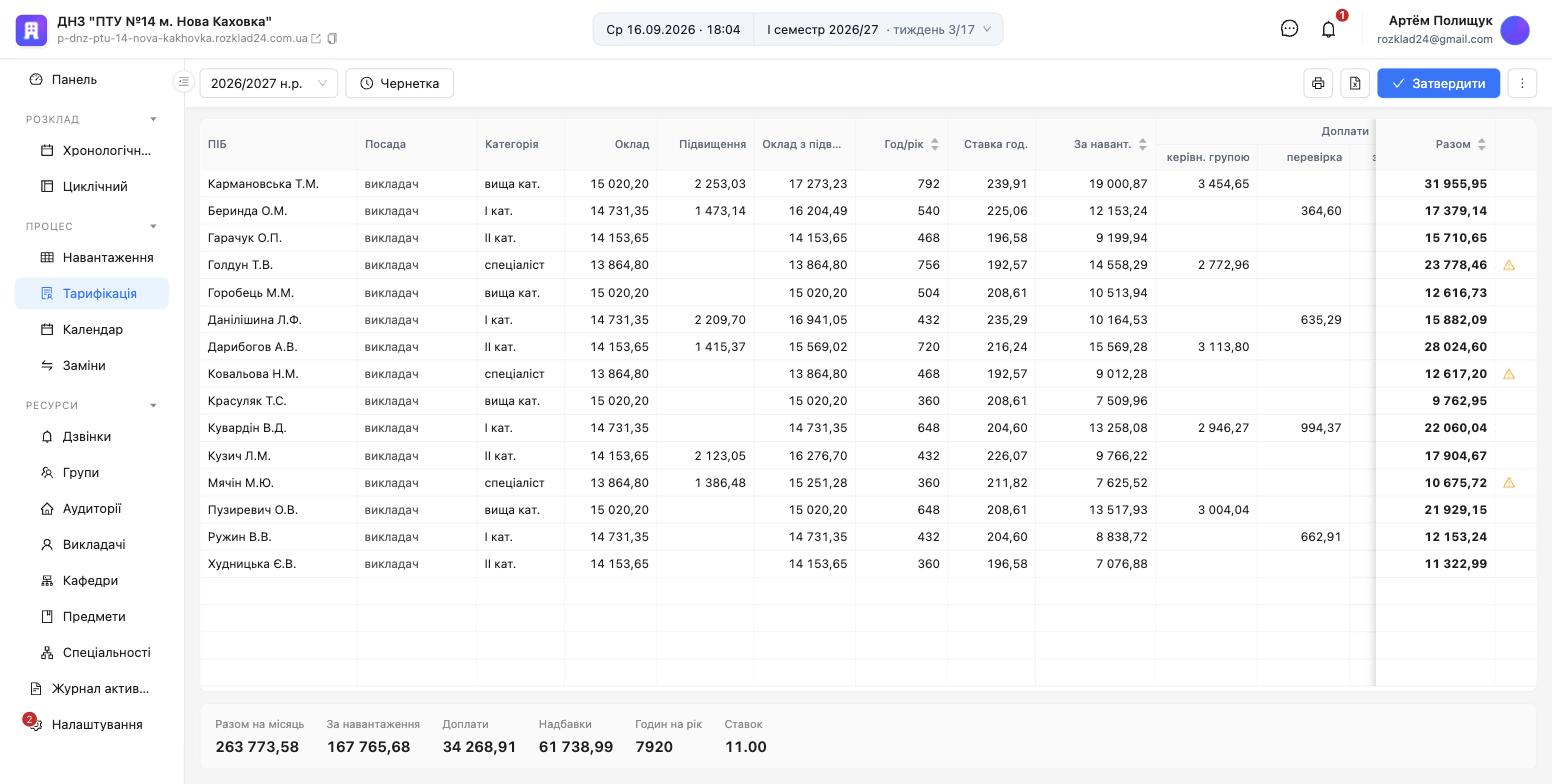Click the Чернетка status button
This screenshot has height=784, width=1552.
399,83
